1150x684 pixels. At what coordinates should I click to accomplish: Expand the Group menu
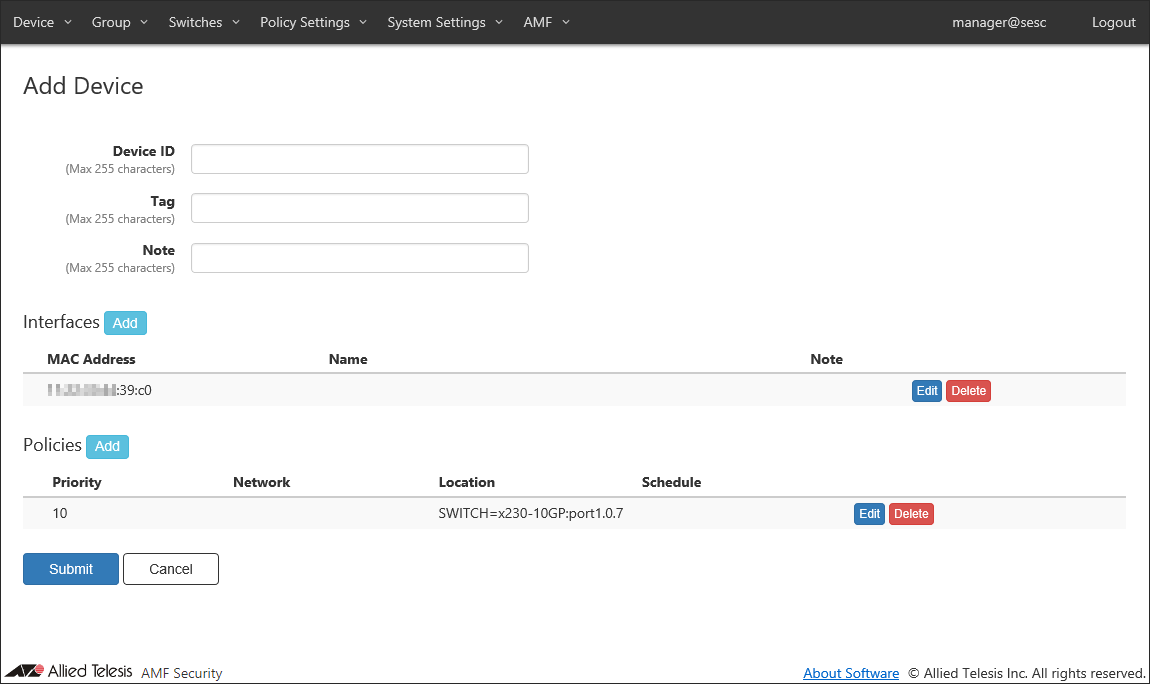(x=119, y=22)
